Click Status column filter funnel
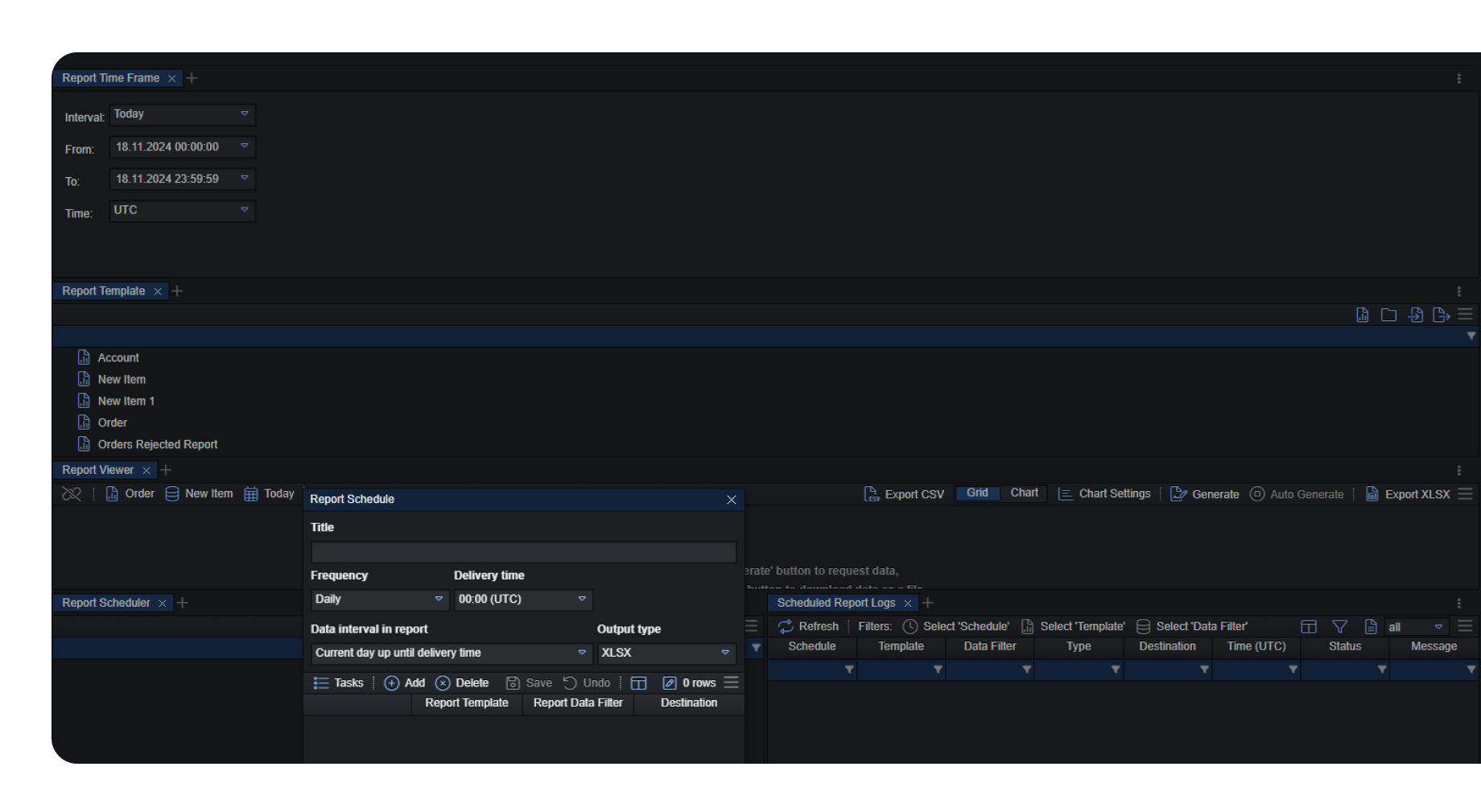The image size is (1481, 812). [x=1382, y=670]
